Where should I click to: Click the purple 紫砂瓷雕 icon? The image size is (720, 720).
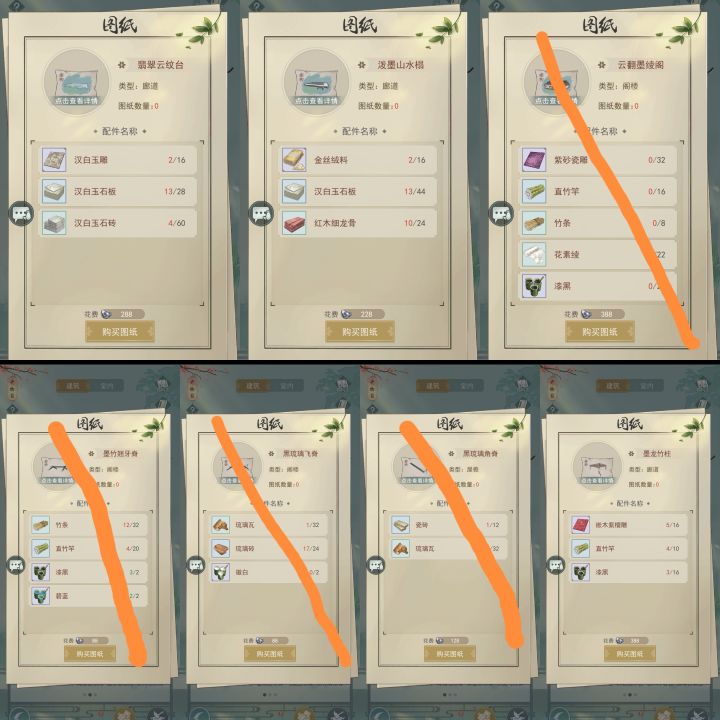534,160
